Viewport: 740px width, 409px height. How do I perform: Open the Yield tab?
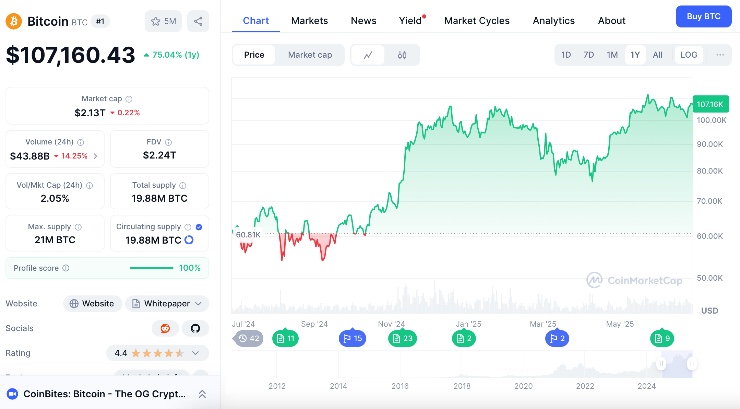pos(411,21)
